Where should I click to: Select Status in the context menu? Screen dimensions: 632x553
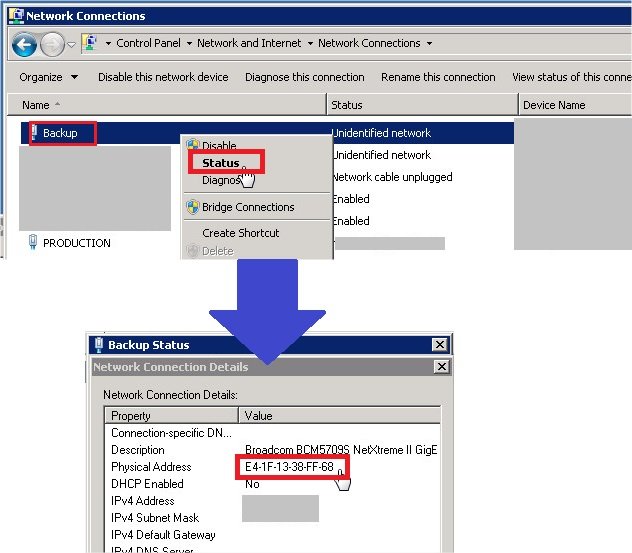[221, 163]
